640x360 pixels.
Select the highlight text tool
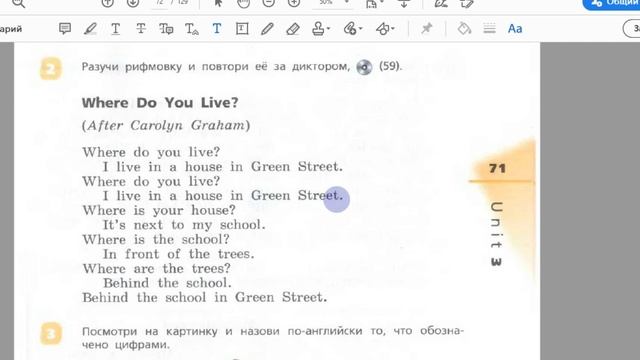pyautogui.click(x=90, y=29)
